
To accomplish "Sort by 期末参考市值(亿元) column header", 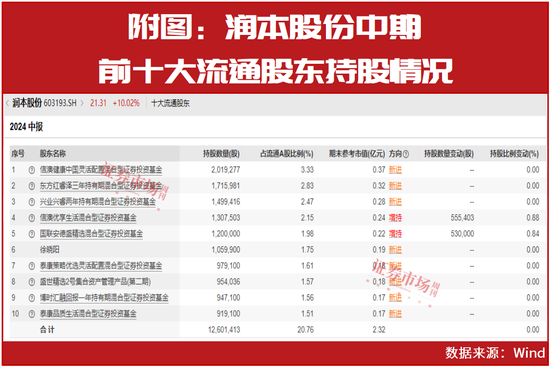I will [357, 154].
